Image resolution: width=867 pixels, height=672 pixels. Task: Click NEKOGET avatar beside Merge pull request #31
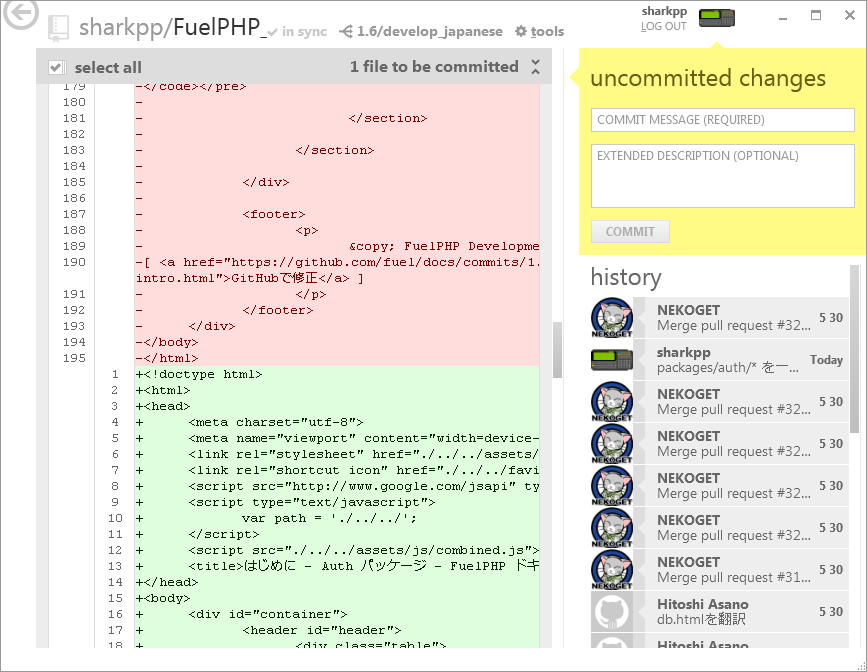[612, 570]
